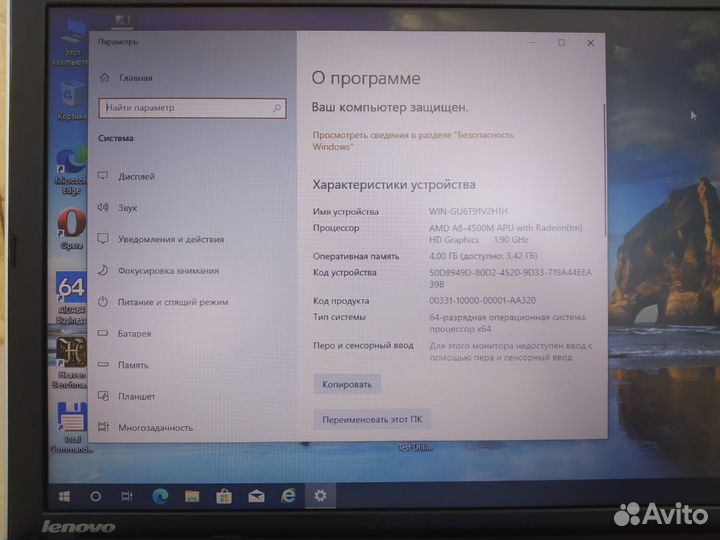The image size is (720, 540).
Task: Click the notifications icon beside Уведомления
Action: (103, 238)
